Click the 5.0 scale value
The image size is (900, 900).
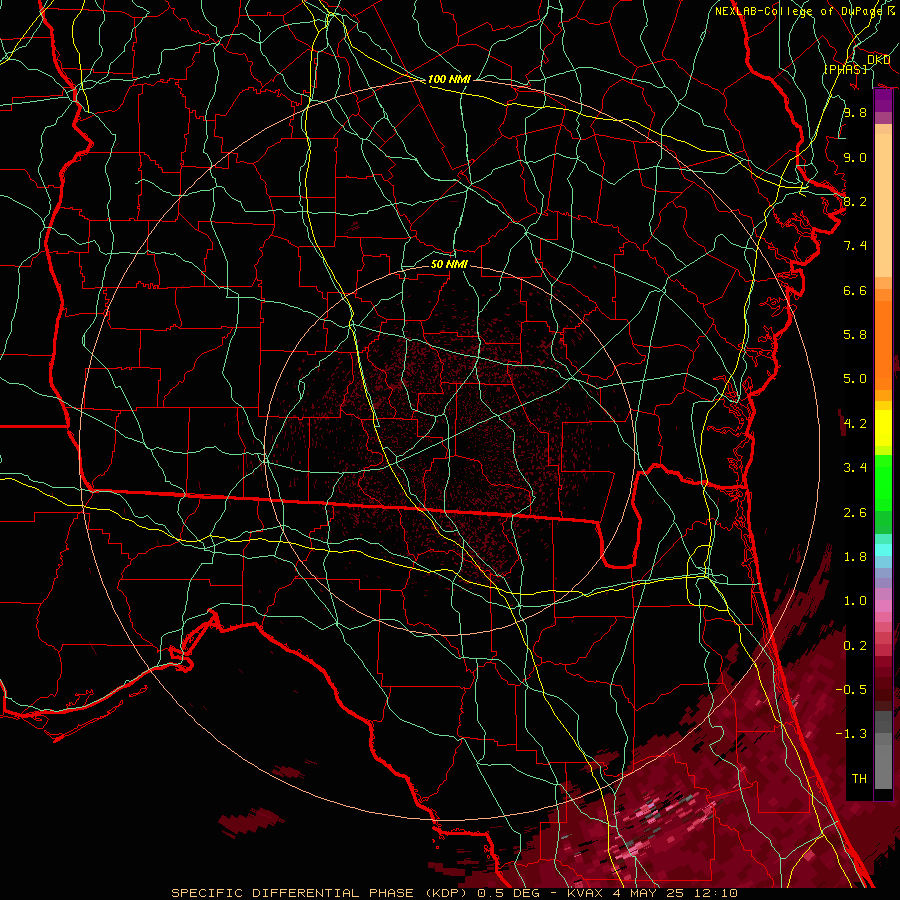click(x=855, y=379)
